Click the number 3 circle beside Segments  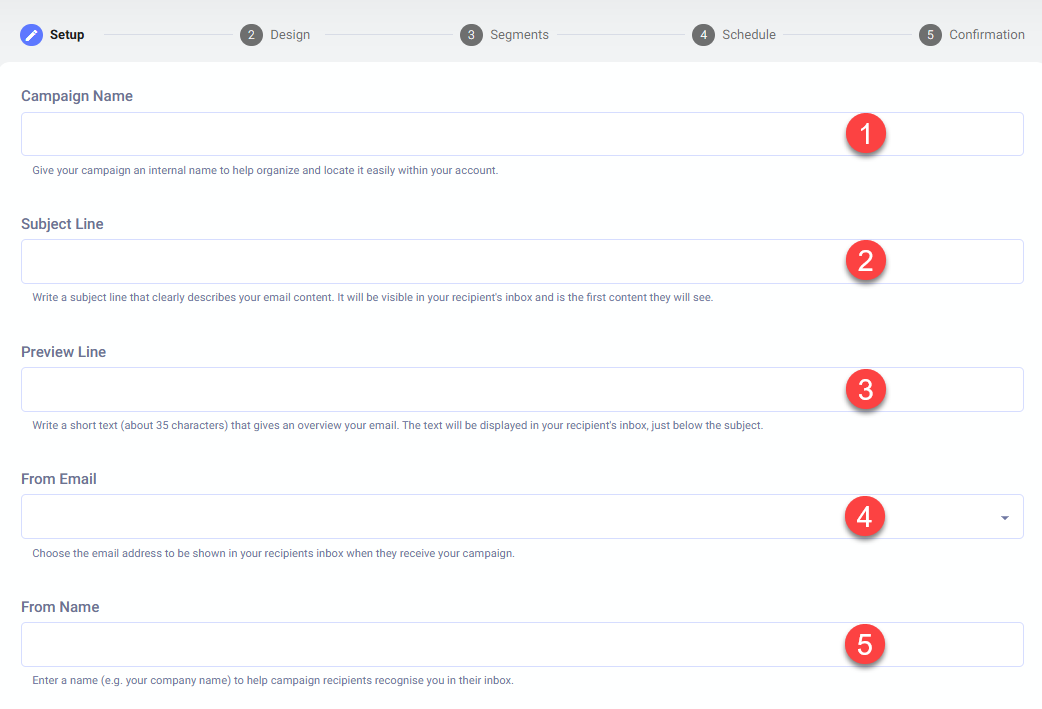click(x=471, y=35)
